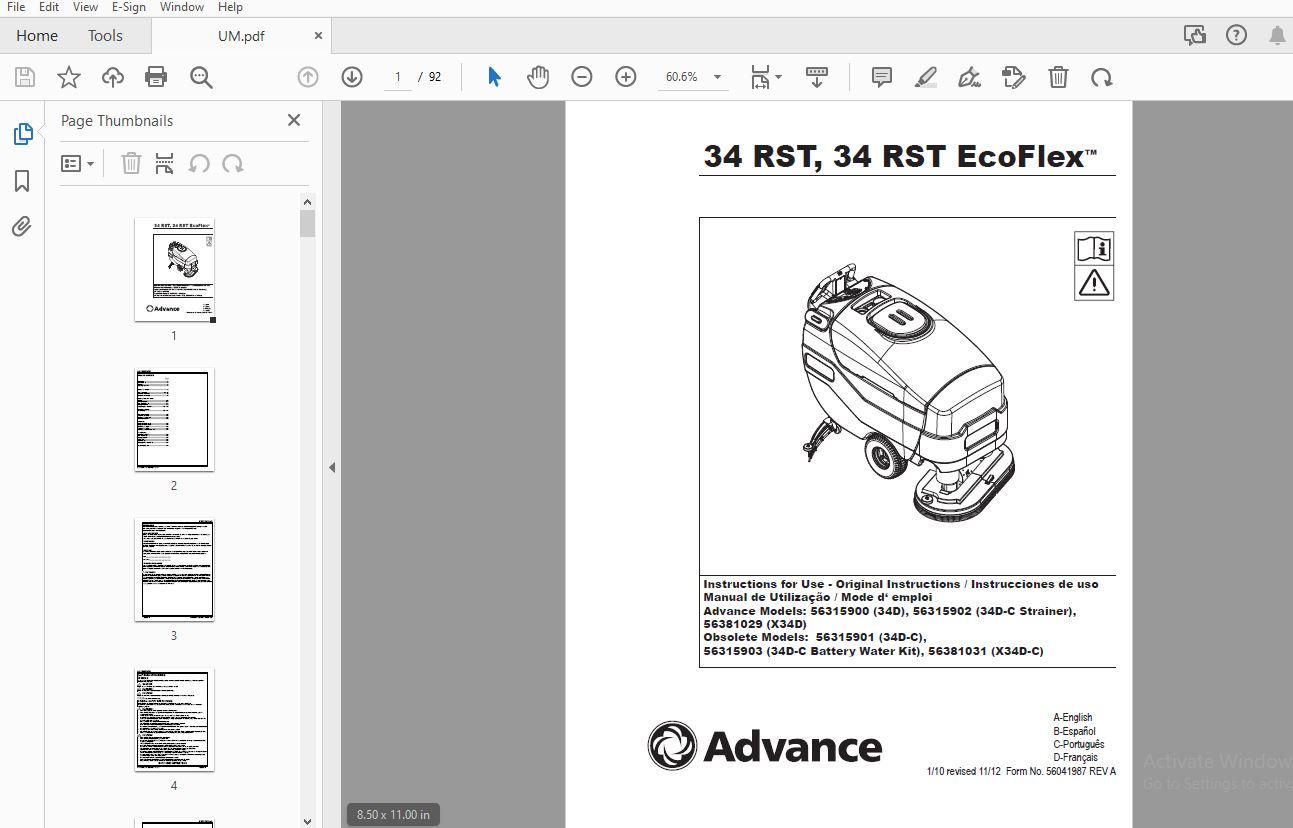1293x828 pixels.
Task: Open the Attachments paperclip panel
Action: pyautogui.click(x=22, y=227)
